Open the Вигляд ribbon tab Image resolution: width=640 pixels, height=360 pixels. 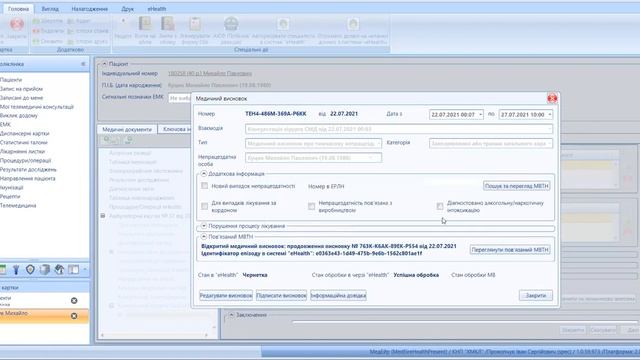click(50, 9)
